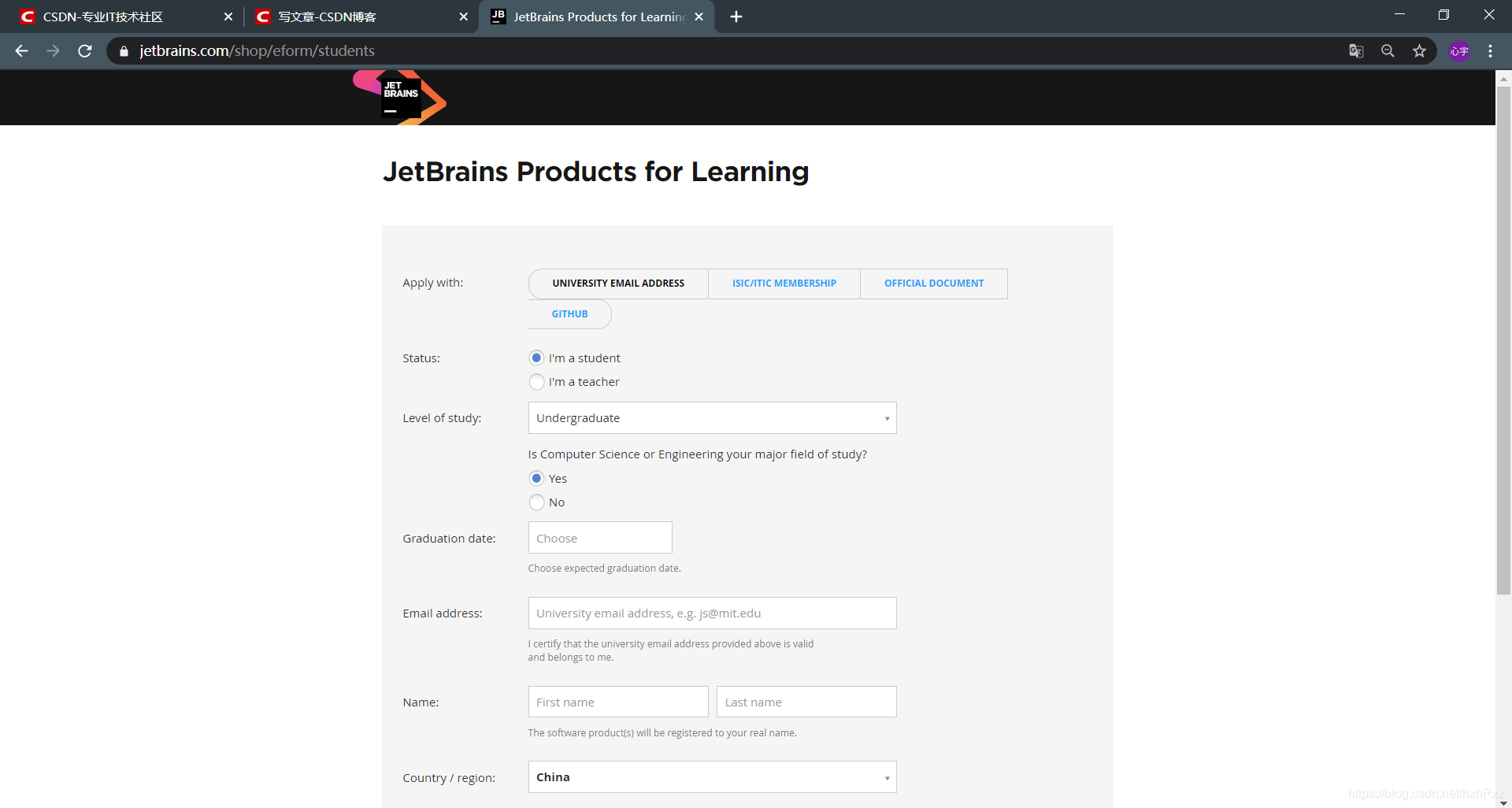Open the Google Translate page icon
The image size is (1512, 808).
tap(1356, 51)
